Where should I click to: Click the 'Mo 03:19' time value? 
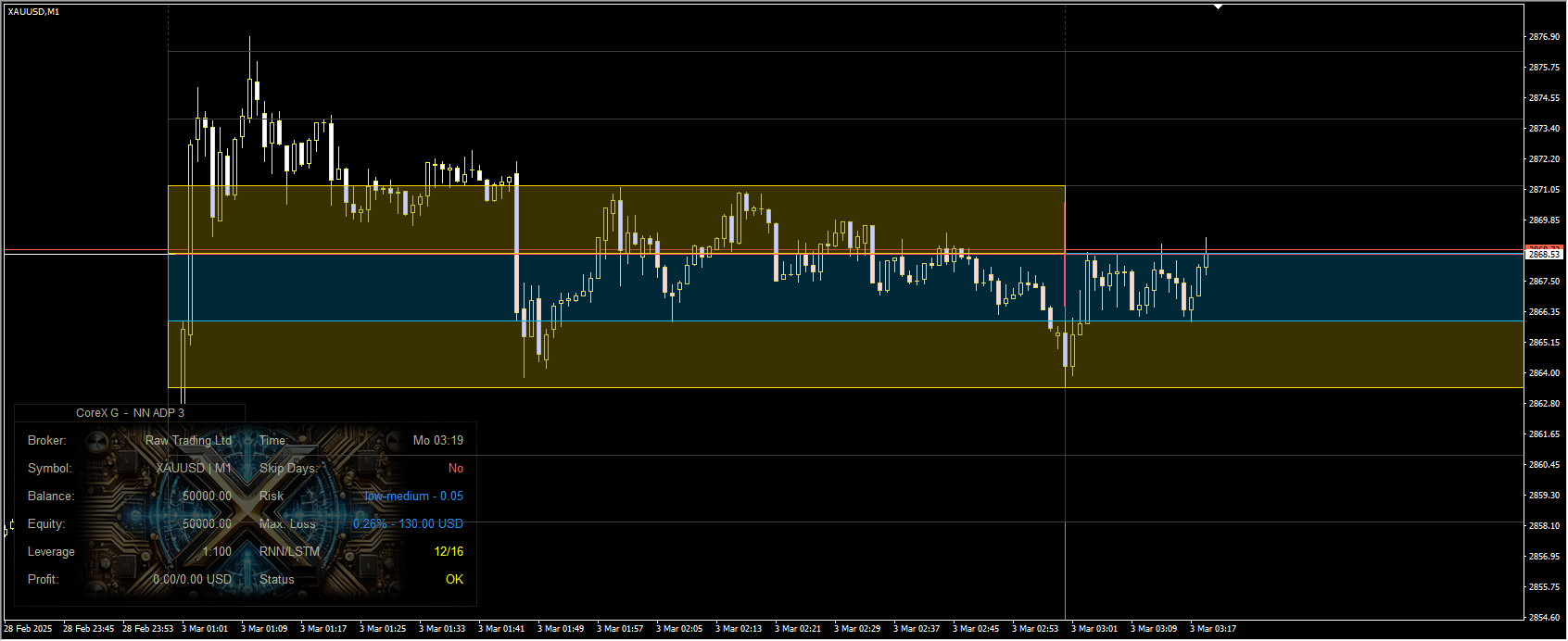[438, 441]
